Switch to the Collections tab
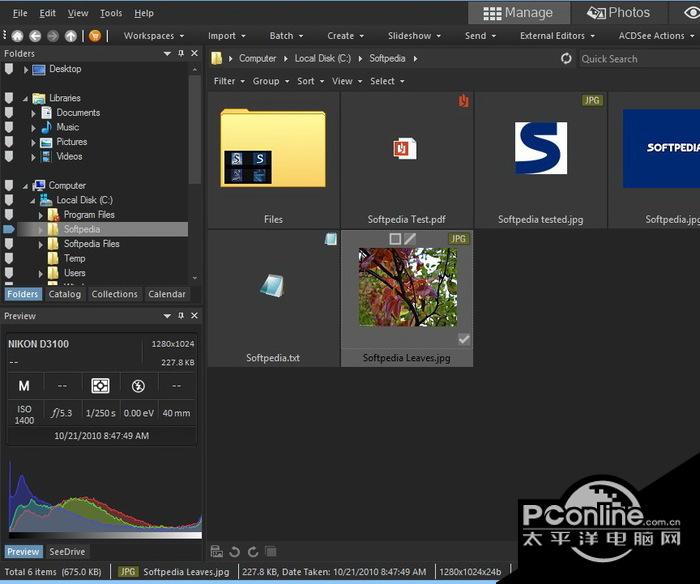 [x=114, y=294]
